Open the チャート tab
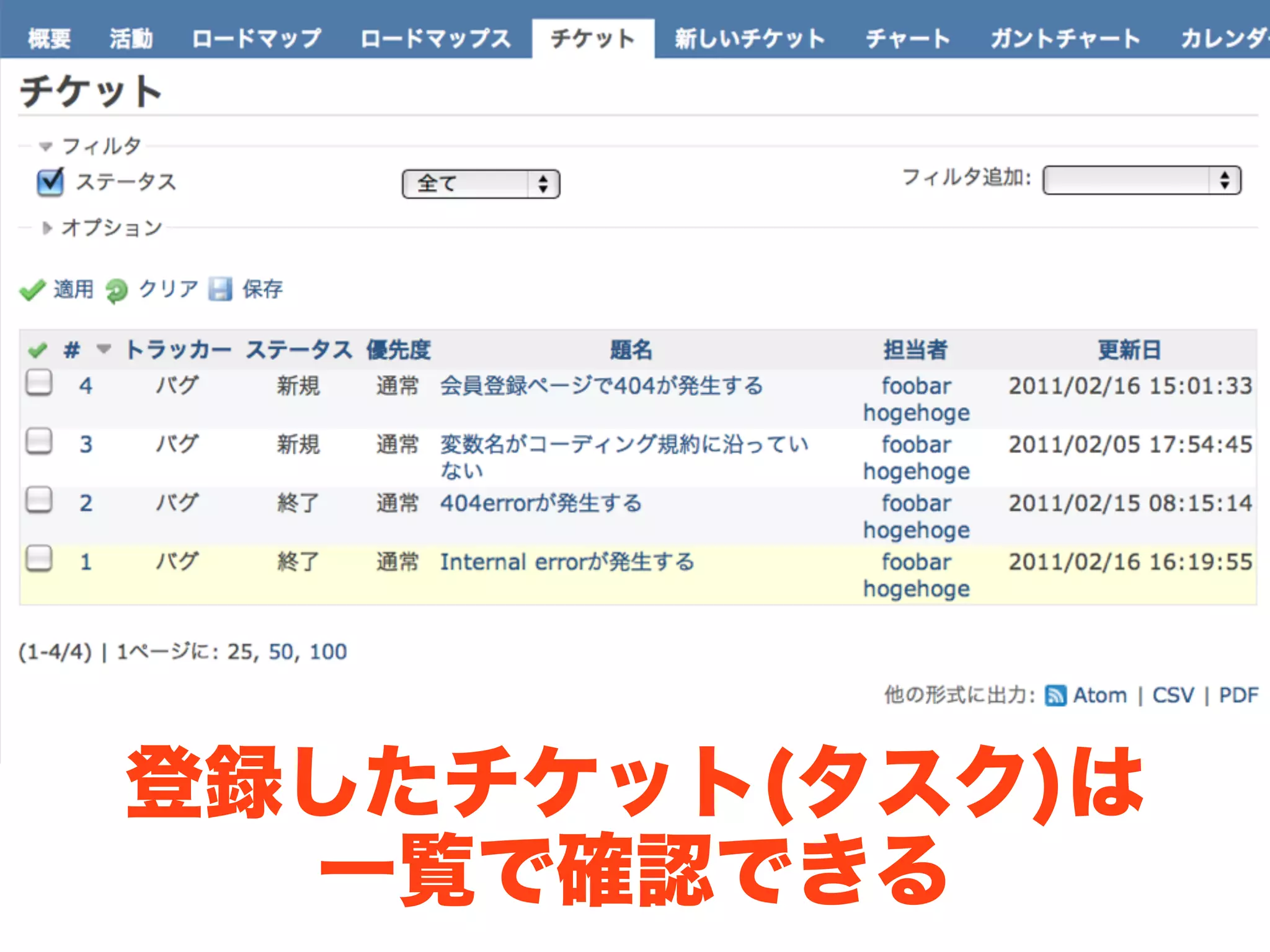This screenshot has width=1270, height=952. 908,38
